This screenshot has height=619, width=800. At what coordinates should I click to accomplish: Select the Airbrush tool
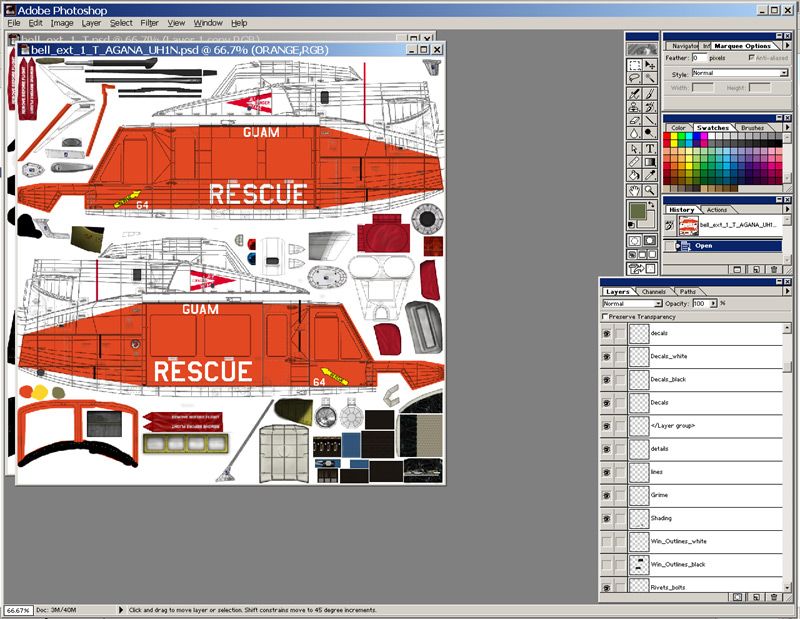pos(634,94)
